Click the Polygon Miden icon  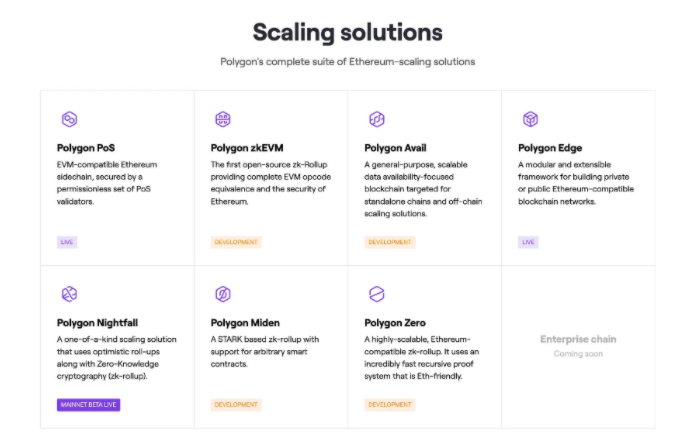pyautogui.click(x=223, y=294)
